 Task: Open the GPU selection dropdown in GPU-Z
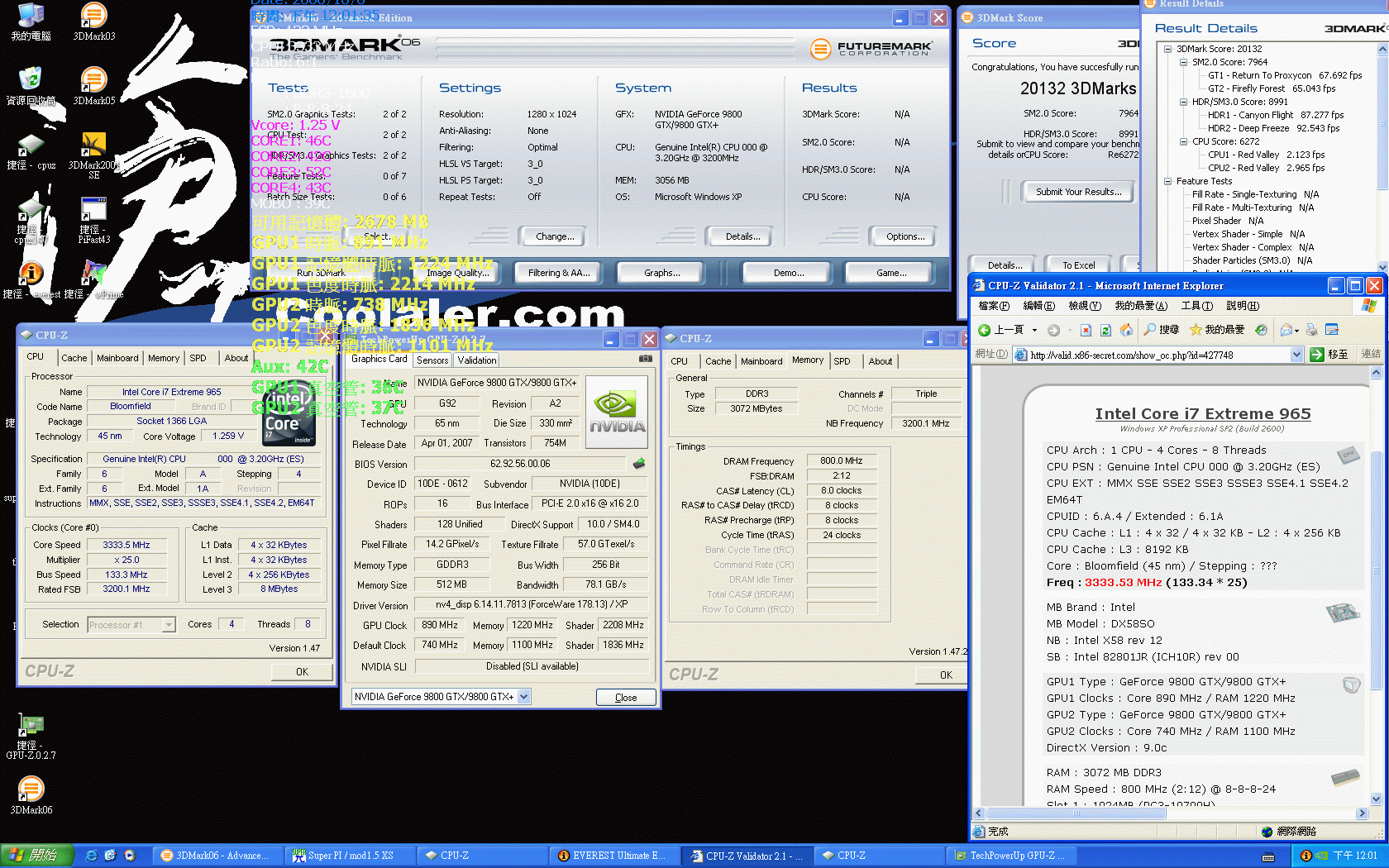point(523,697)
